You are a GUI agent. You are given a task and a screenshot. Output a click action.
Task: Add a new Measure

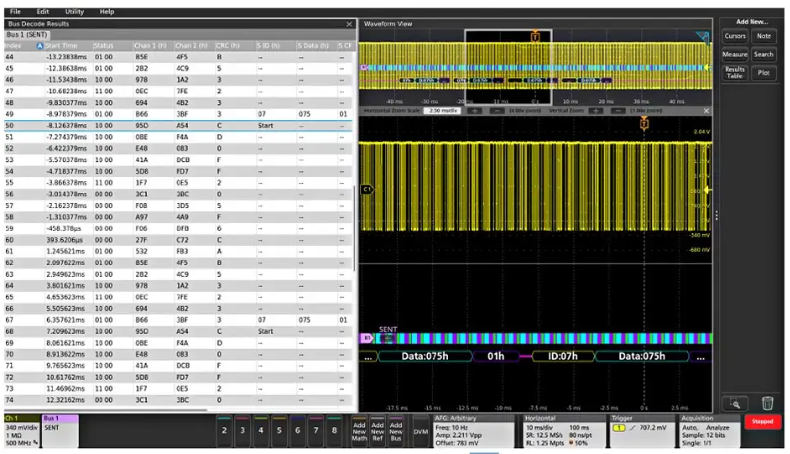tap(735, 54)
